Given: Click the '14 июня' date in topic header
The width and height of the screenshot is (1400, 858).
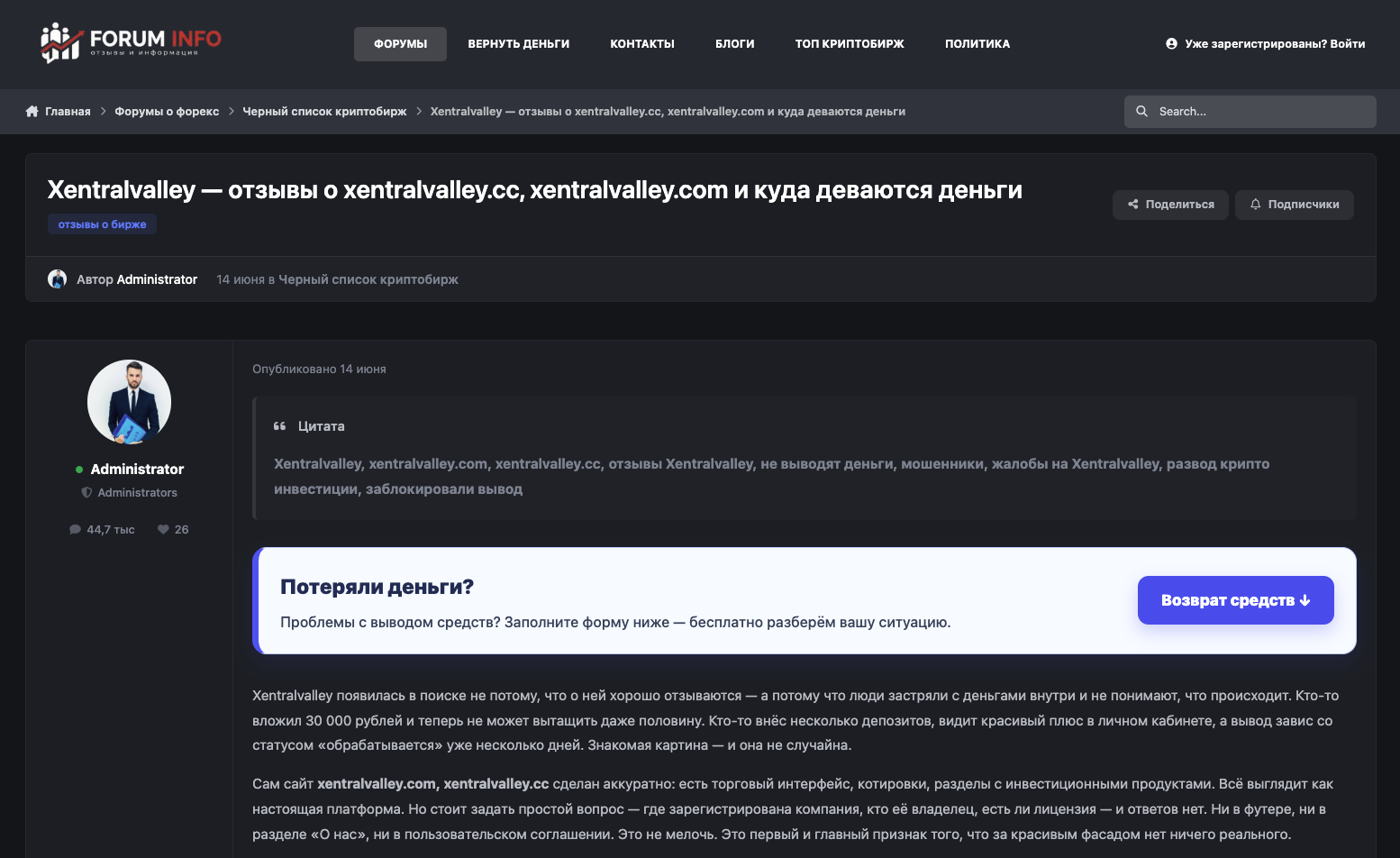Looking at the screenshot, I should pos(241,279).
